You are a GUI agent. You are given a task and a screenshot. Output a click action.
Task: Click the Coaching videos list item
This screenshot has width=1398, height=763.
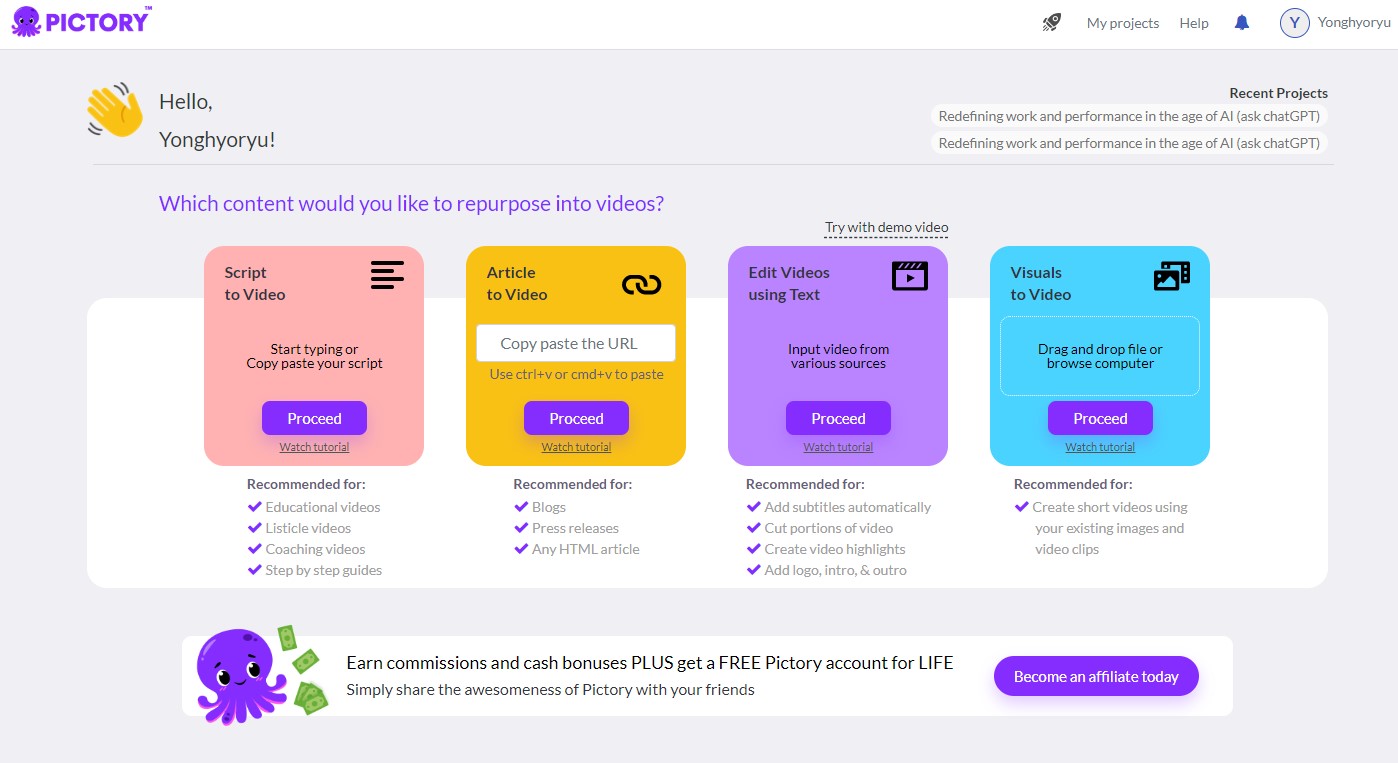click(x=306, y=549)
